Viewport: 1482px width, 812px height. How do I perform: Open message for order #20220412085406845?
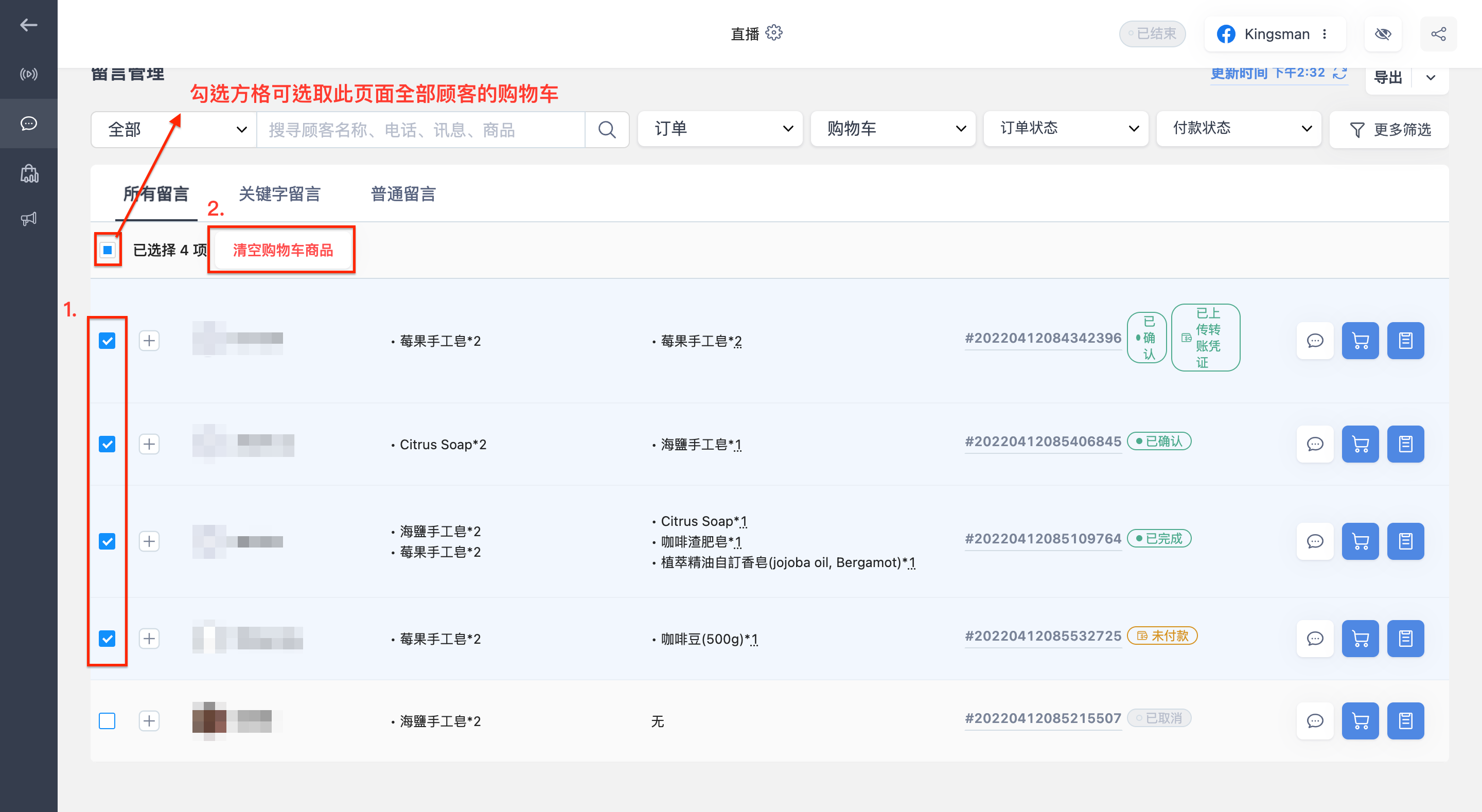1315,444
